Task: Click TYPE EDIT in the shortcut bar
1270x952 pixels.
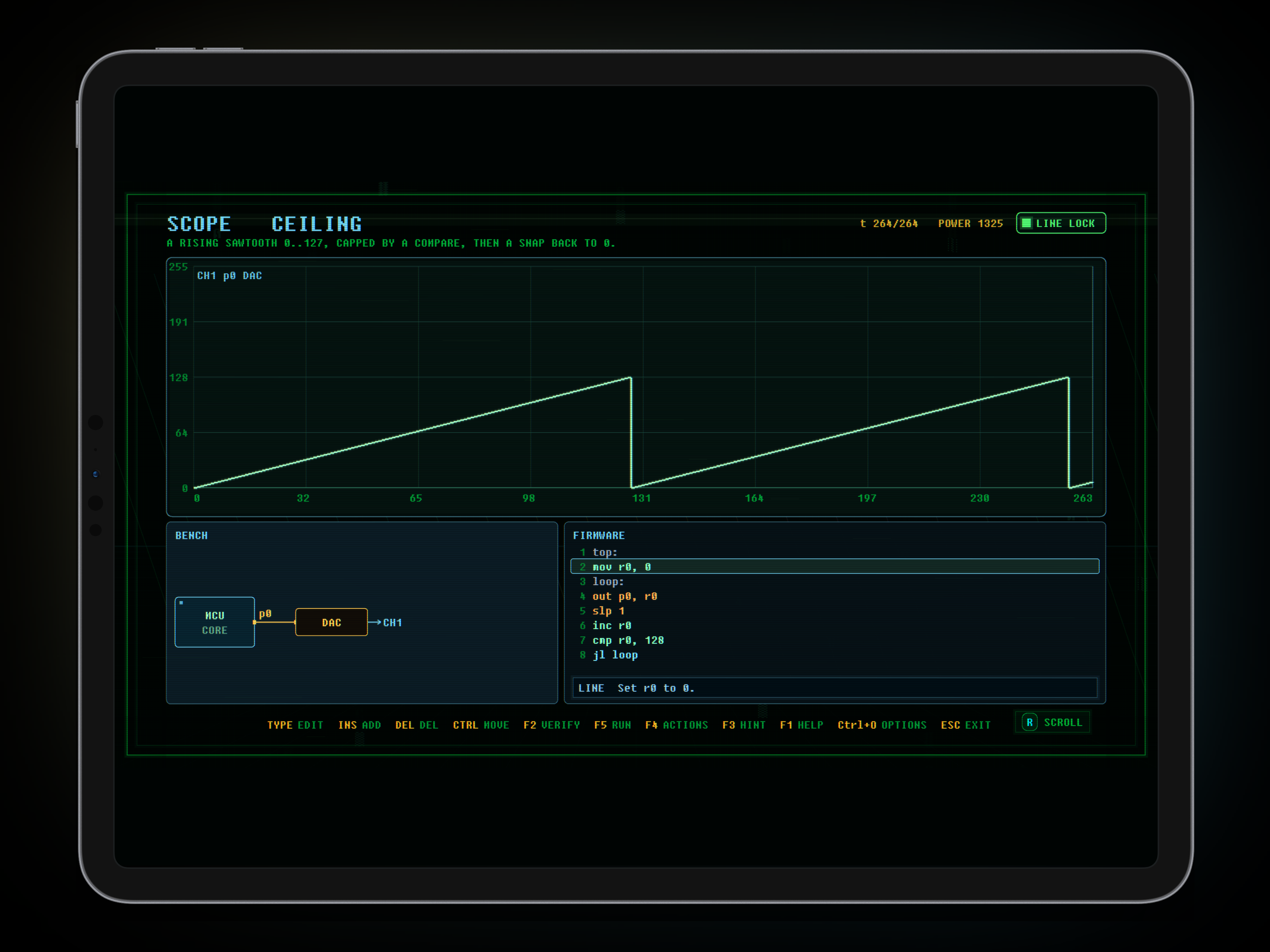Action: click(x=295, y=725)
